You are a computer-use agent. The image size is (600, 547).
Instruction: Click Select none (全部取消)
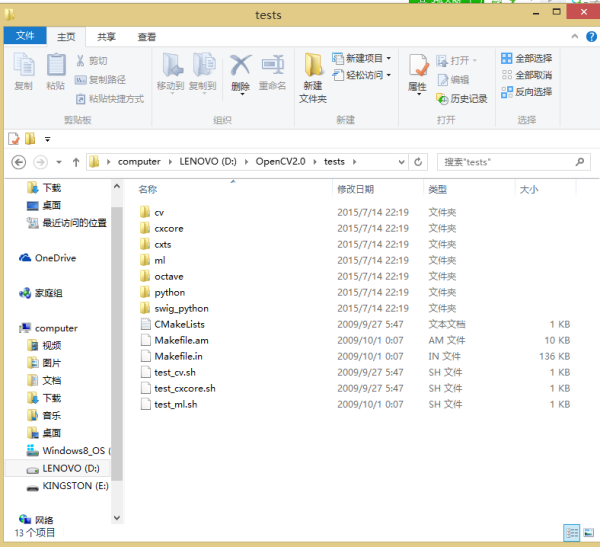coord(527,75)
